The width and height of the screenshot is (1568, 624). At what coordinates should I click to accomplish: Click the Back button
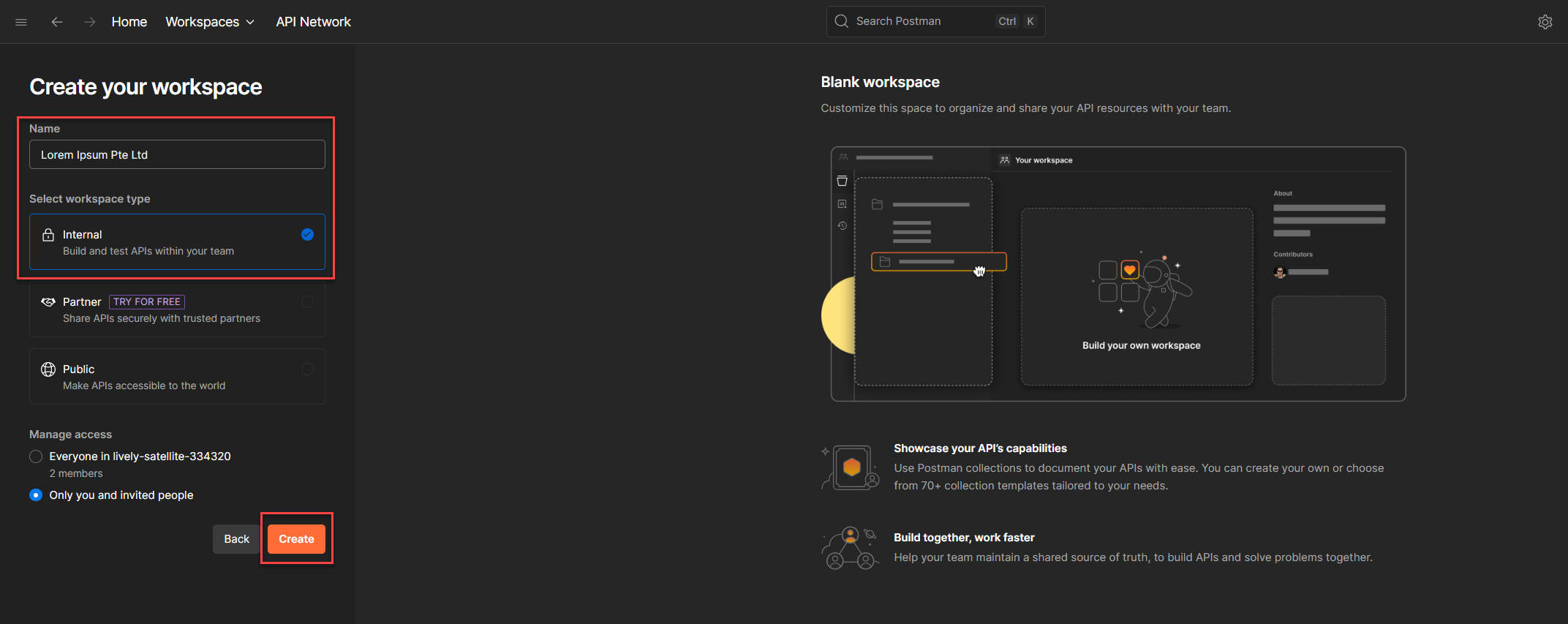click(236, 539)
